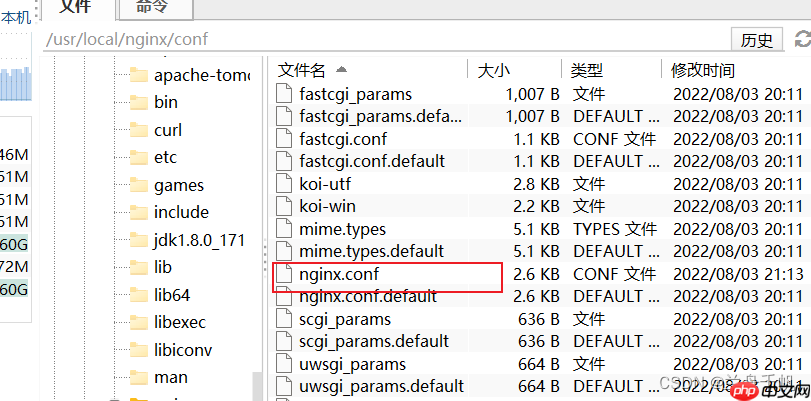The height and width of the screenshot is (401, 811).
Task: Select the curl folder icon in tree
Action: coord(139,130)
